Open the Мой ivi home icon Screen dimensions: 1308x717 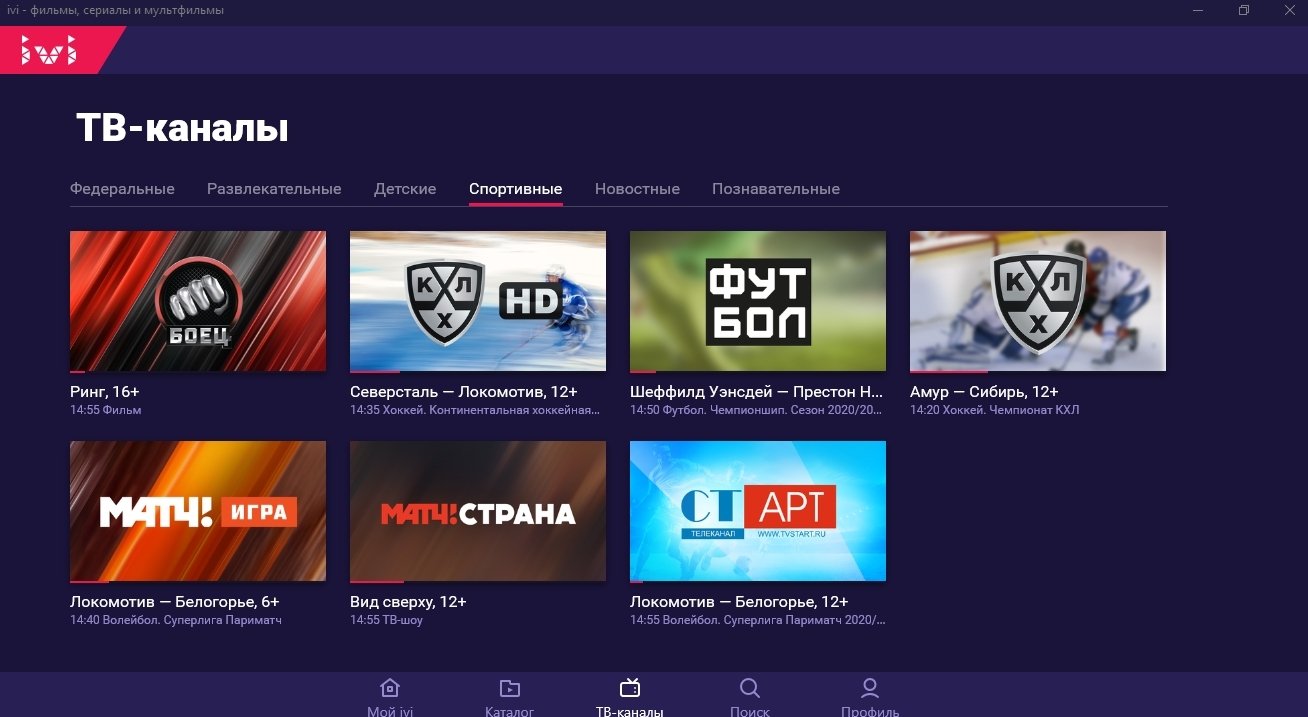390,689
